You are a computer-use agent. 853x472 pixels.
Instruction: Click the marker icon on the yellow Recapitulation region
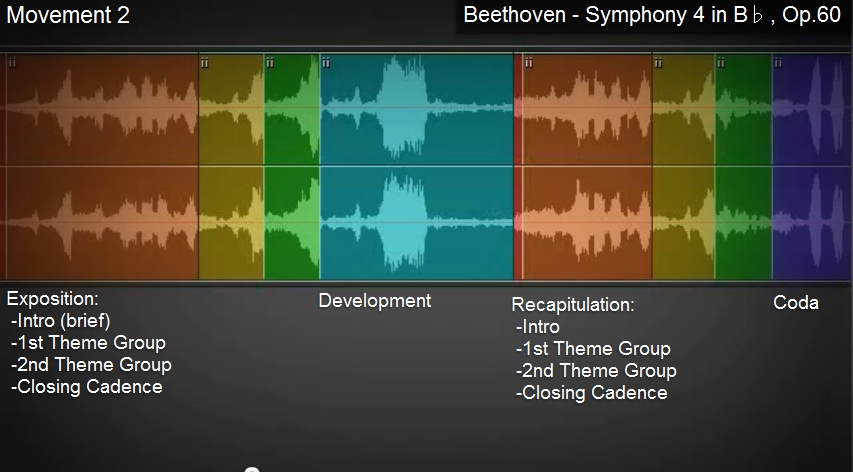coord(658,63)
